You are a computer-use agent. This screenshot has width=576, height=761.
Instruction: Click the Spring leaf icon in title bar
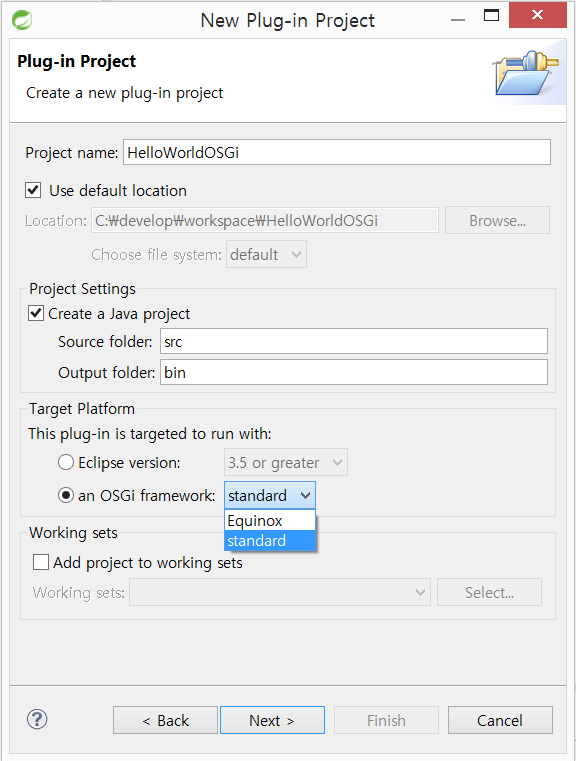tap(22, 20)
